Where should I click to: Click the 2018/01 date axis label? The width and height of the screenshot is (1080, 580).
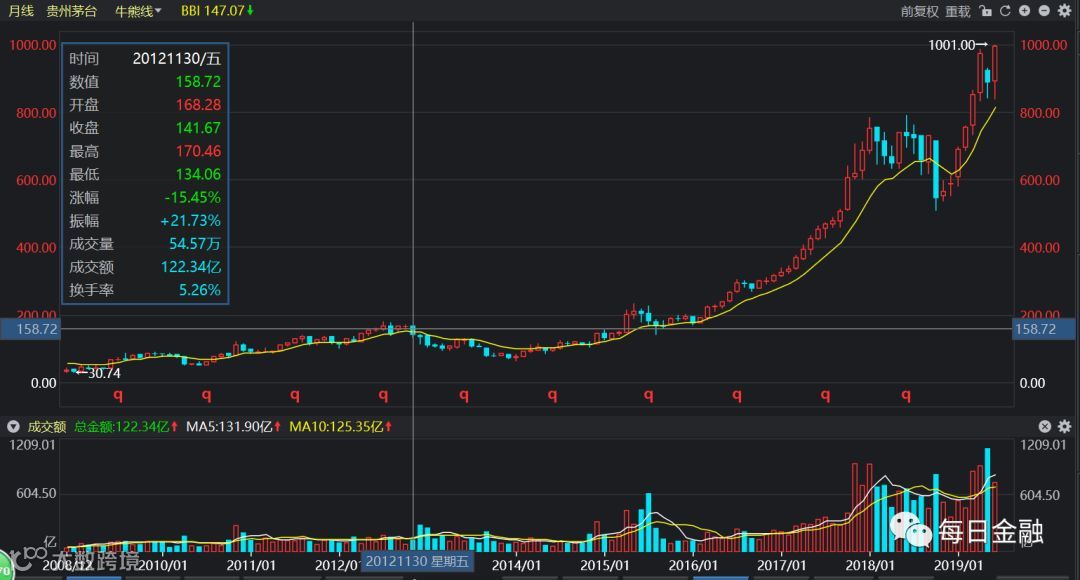point(870,566)
